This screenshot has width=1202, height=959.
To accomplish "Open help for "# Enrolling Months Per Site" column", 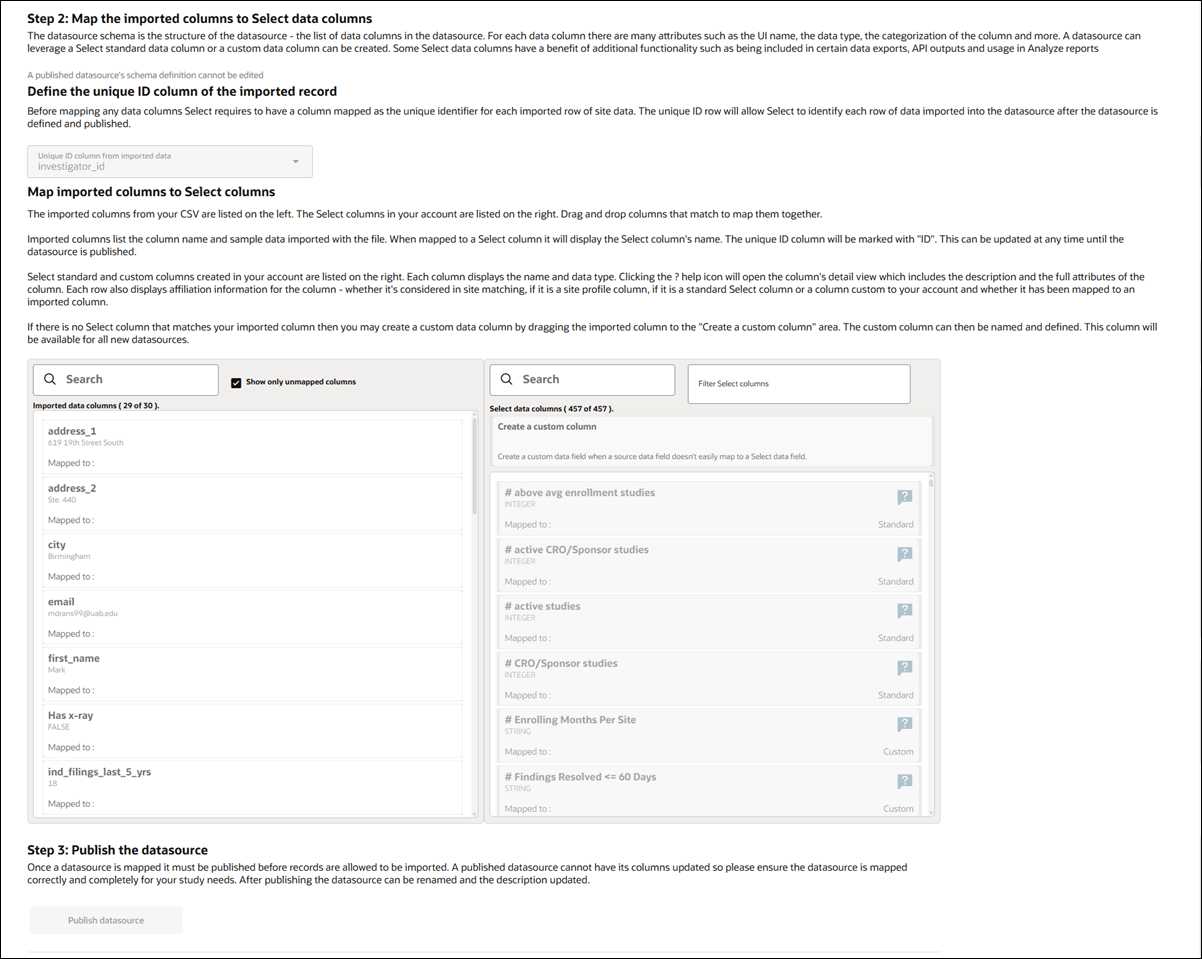I will pyautogui.click(x=905, y=724).
